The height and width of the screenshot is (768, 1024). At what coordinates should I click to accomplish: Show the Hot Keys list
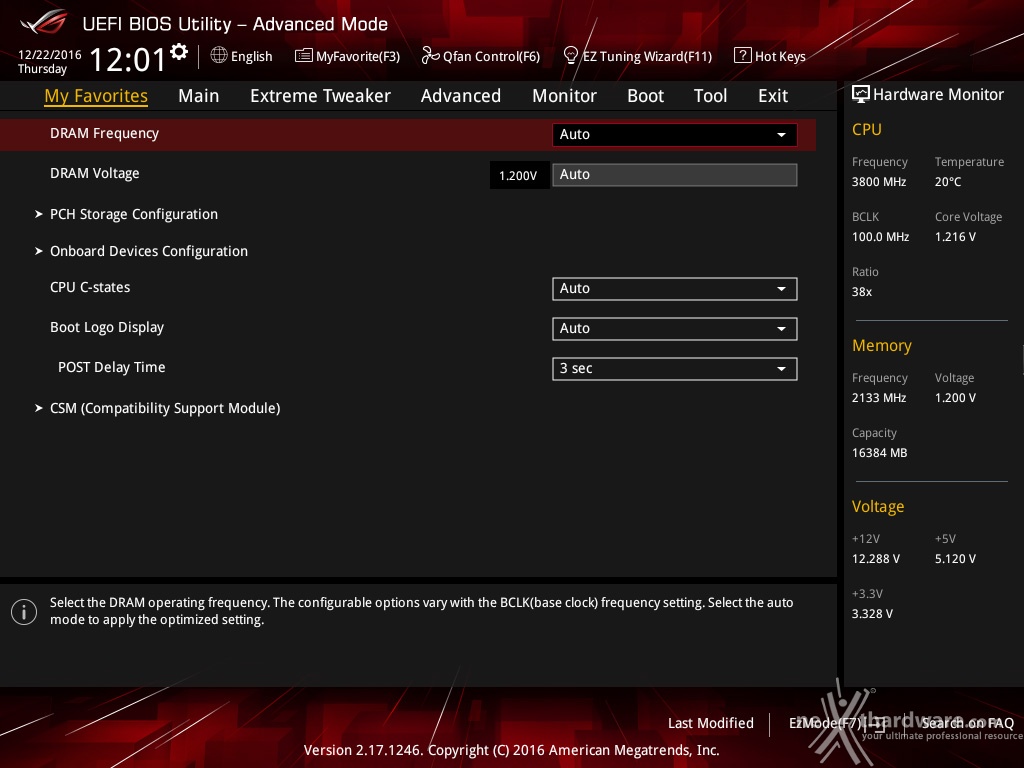[770, 56]
